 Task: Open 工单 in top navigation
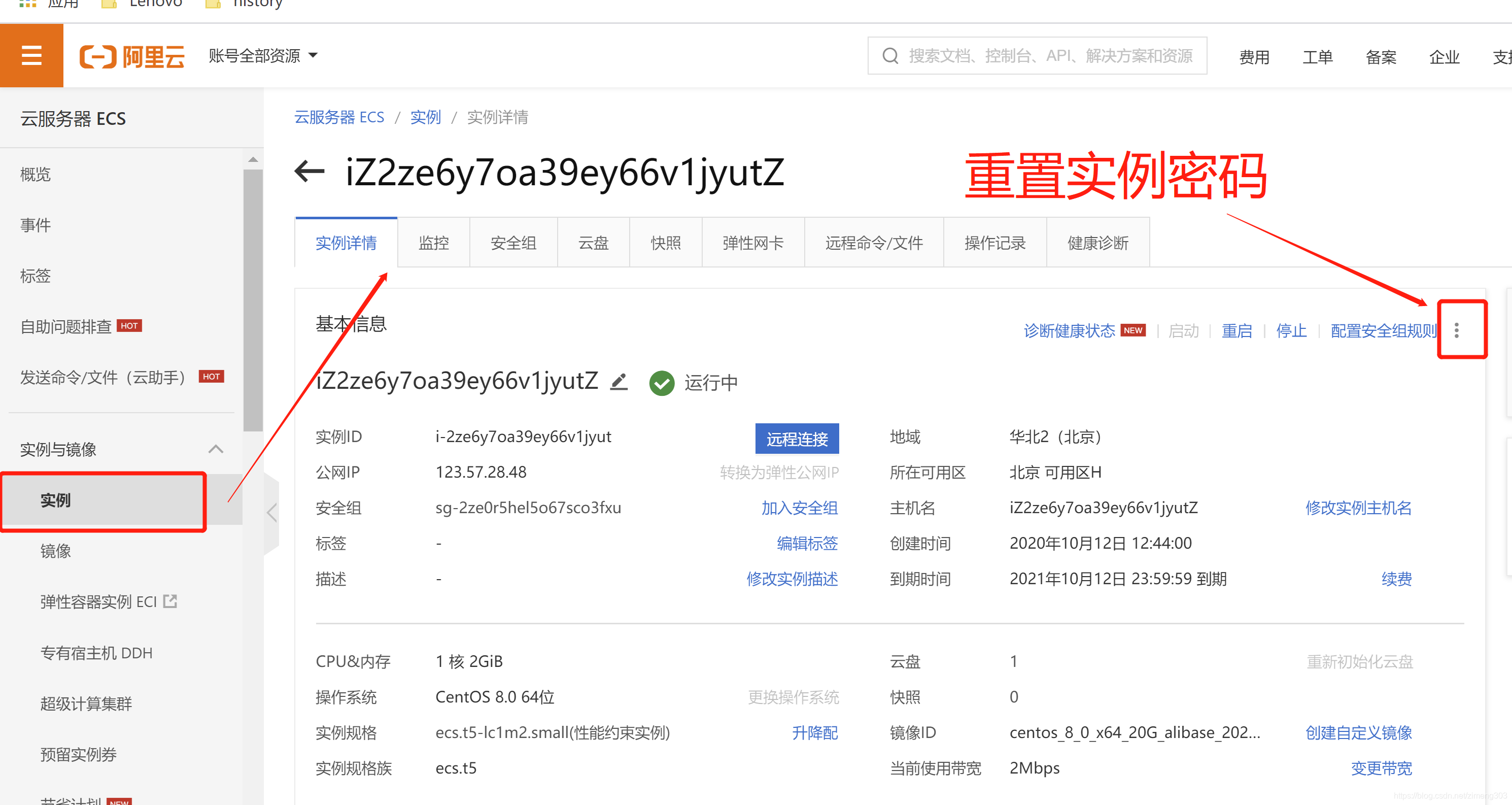tap(1318, 57)
